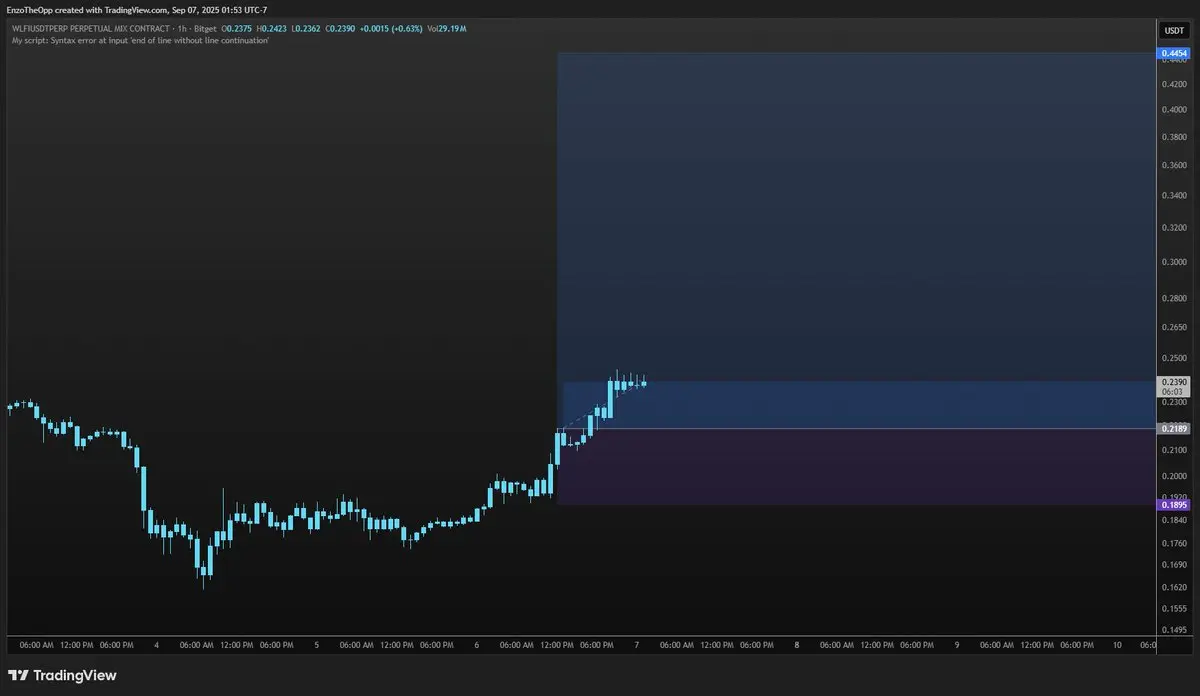Click the 0.2650 price axis label
This screenshot has width=1200, height=696.
(1174, 327)
